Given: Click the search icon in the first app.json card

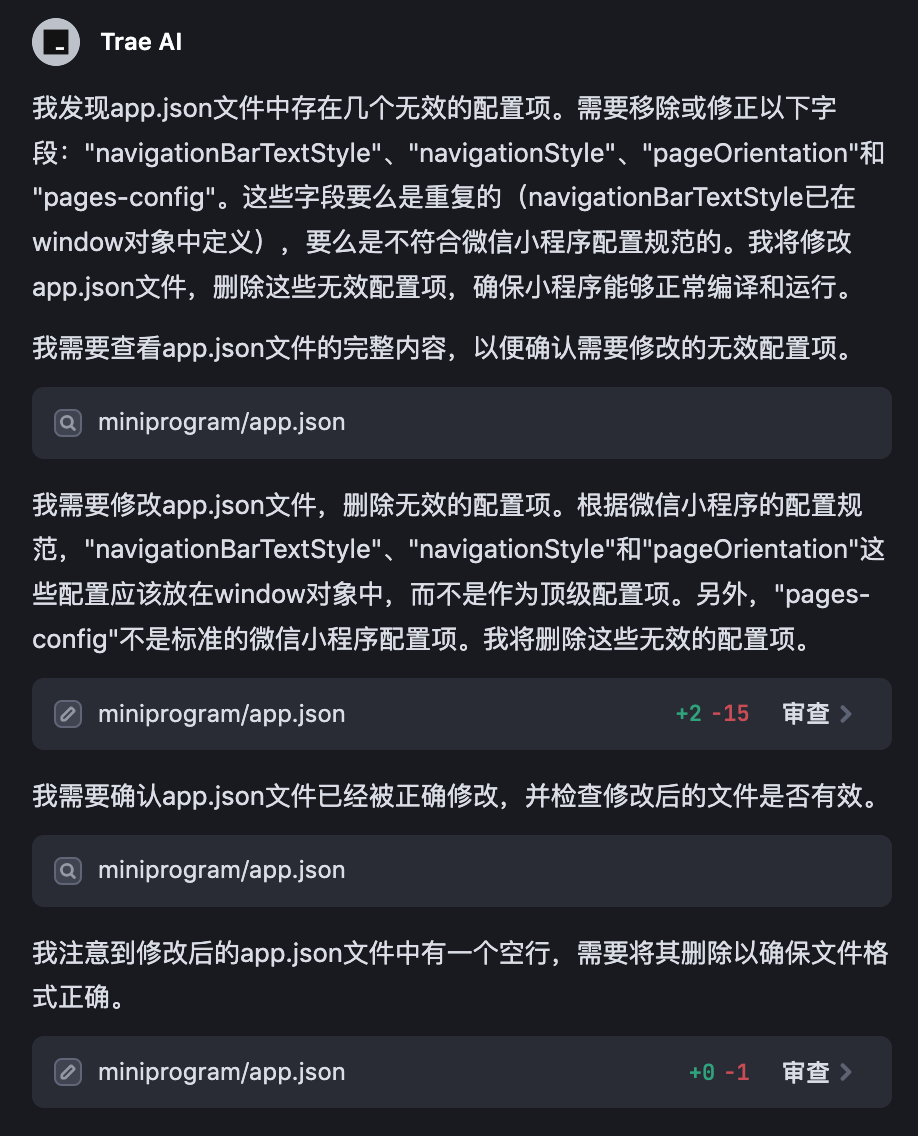Looking at the screenshot, I should coord(67,422).
